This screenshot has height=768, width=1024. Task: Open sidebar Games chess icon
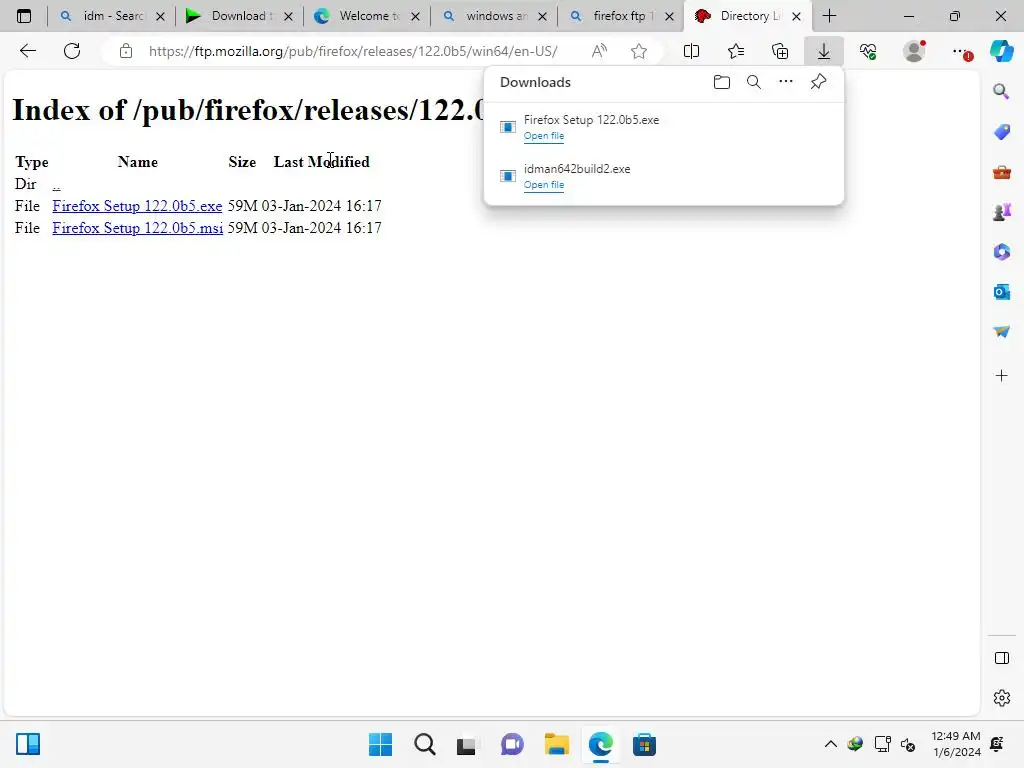[x=1001, y=212]
